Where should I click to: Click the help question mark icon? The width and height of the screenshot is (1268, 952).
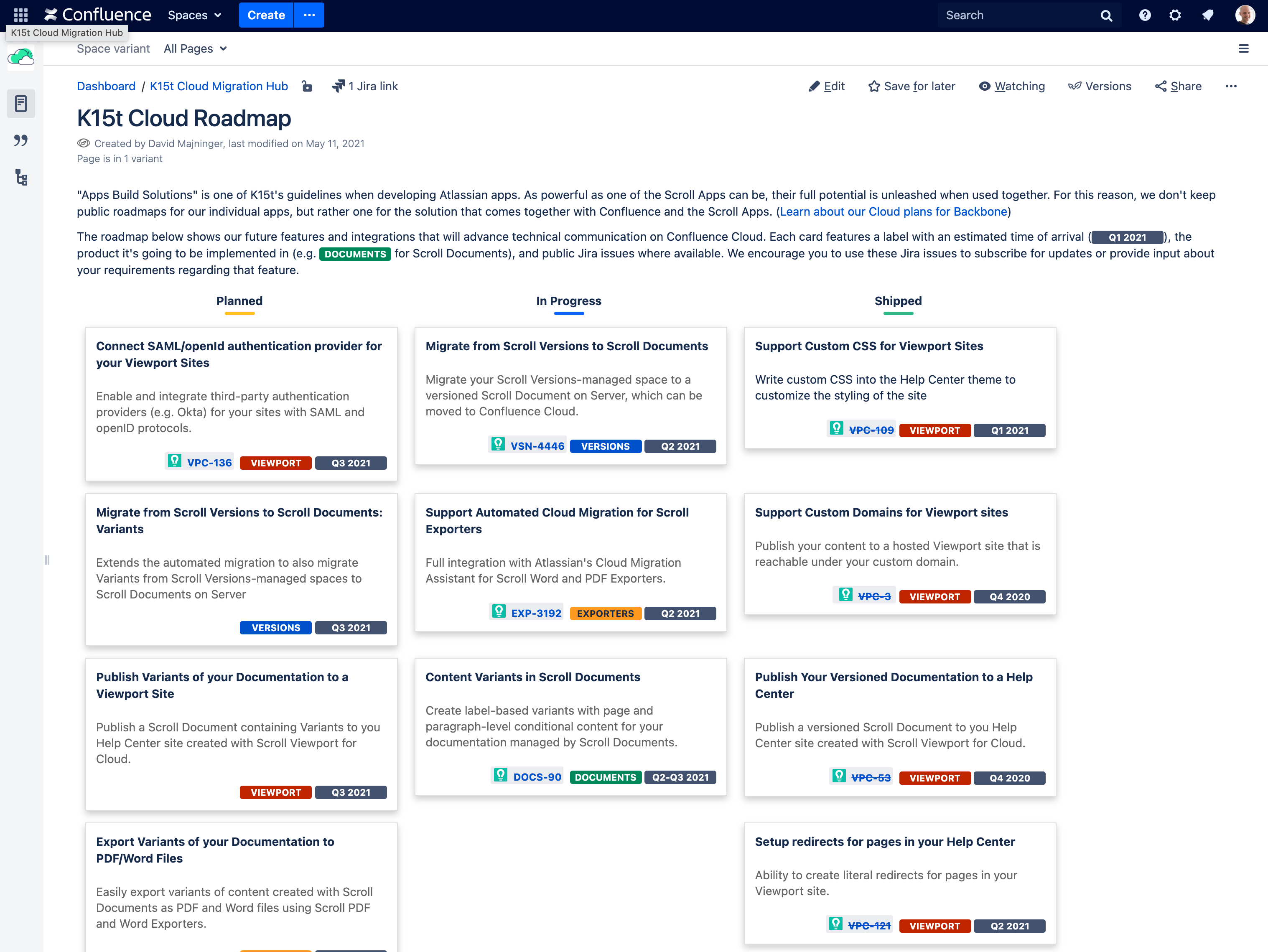[x=1144, y=15]
